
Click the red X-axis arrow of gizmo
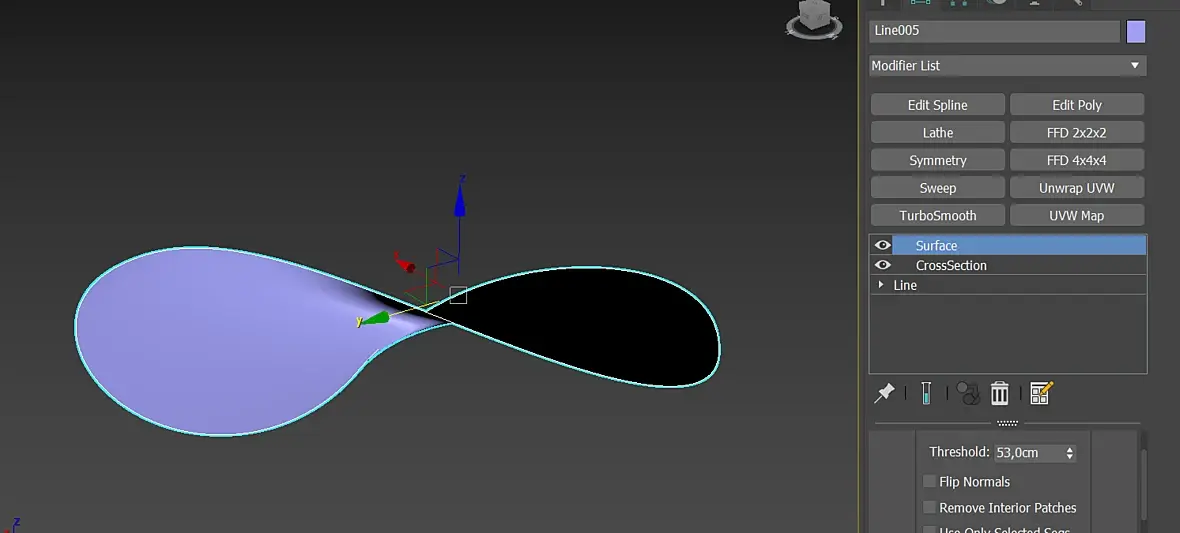405,263
